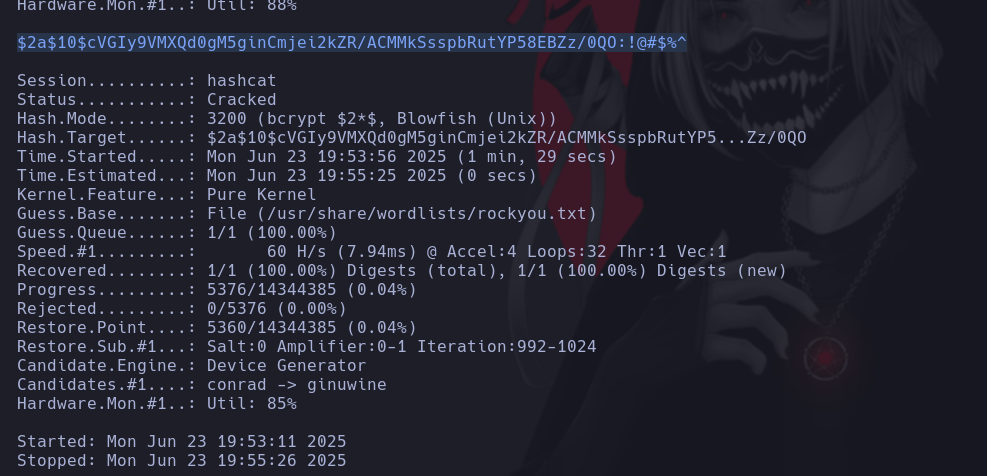Click the highlighted bcrypt hash line
Image resolution: width=987 pixels, height=476 pixels.
coord(351,42)
